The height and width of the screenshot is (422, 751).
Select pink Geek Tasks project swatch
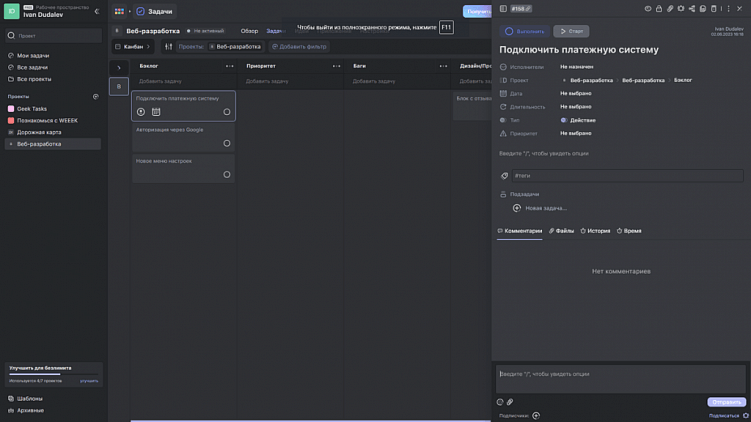[x=11, y=109]
